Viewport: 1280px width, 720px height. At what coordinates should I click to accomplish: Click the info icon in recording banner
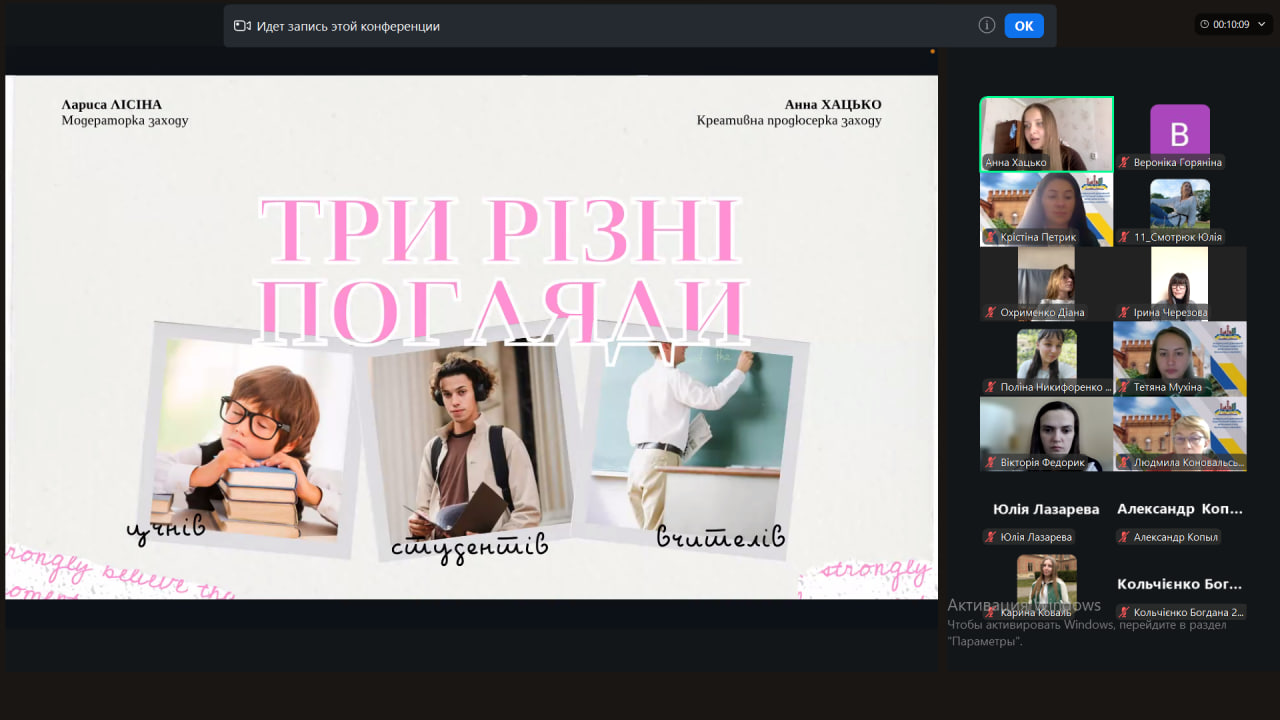[x=986, y=26]
